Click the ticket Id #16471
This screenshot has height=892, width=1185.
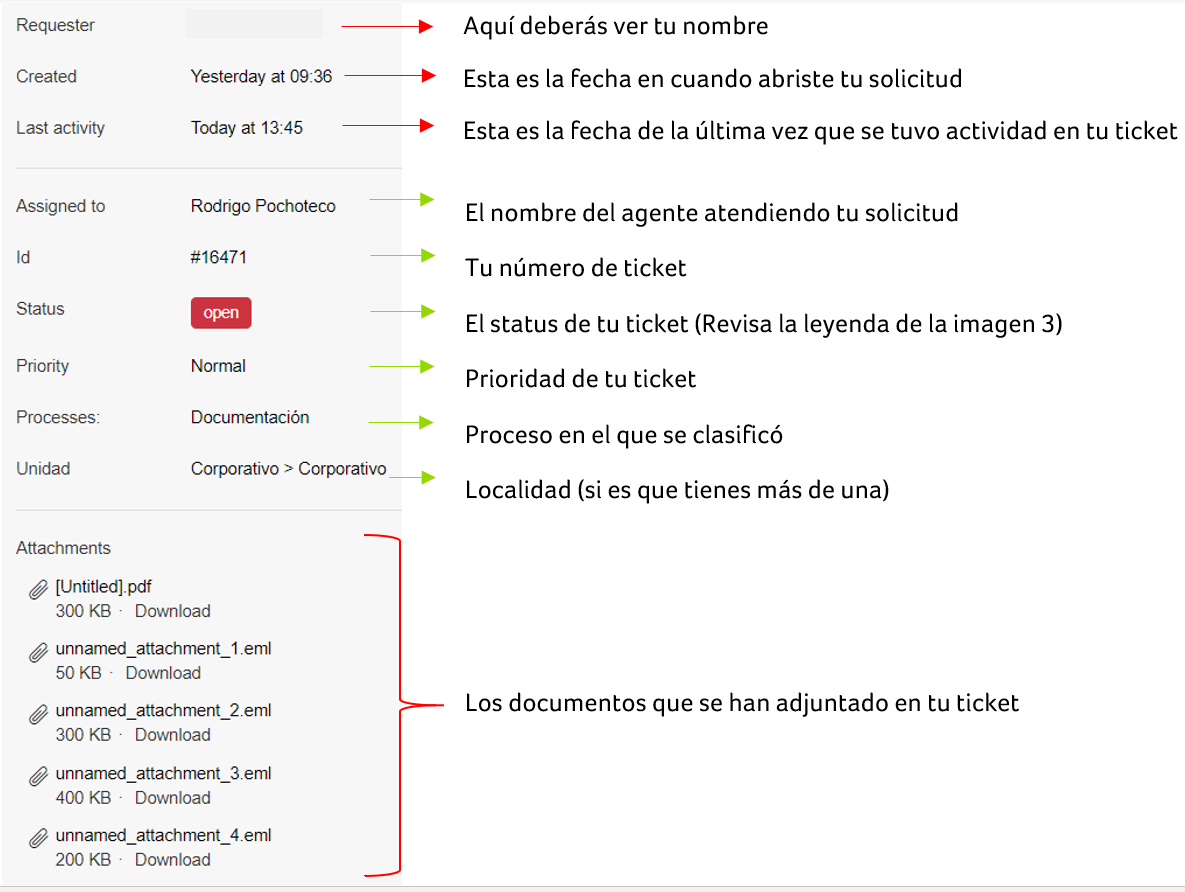point(219,257)
